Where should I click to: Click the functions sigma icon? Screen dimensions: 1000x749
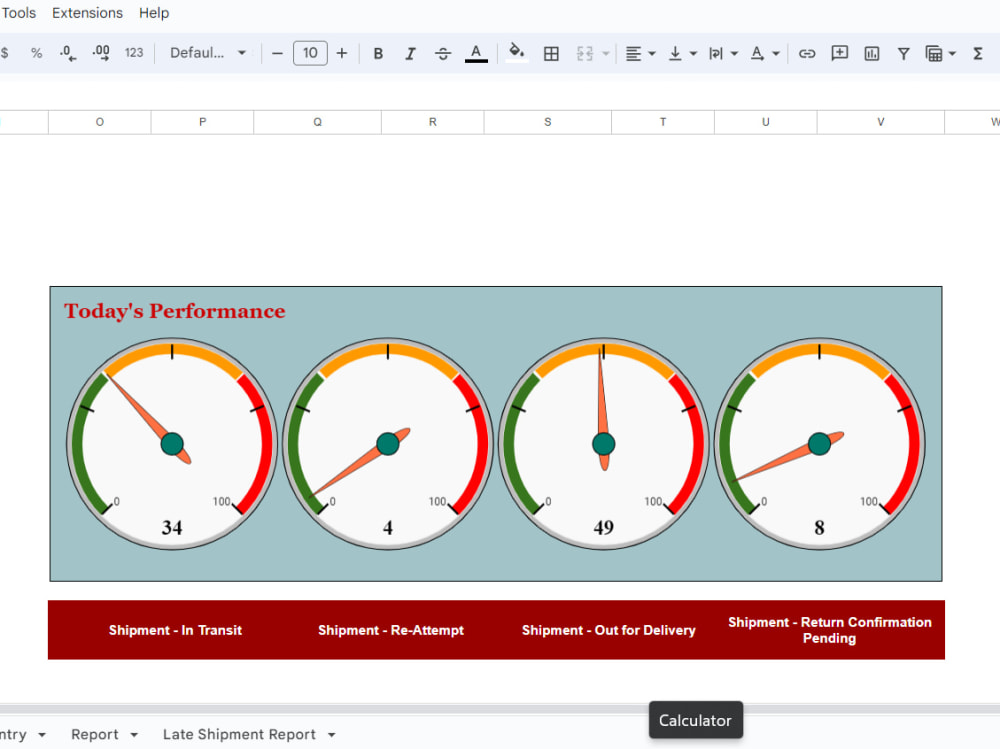click(x=978, y=54)
